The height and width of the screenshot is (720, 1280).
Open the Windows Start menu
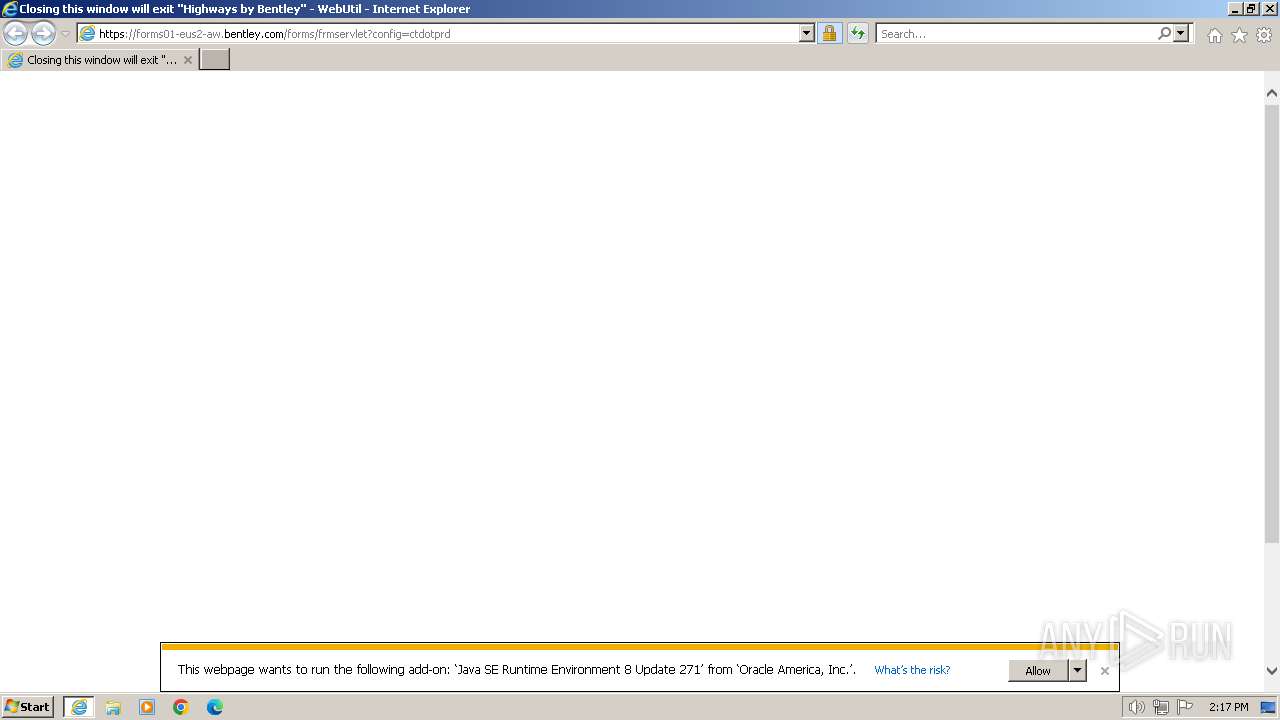pos(28,707)
